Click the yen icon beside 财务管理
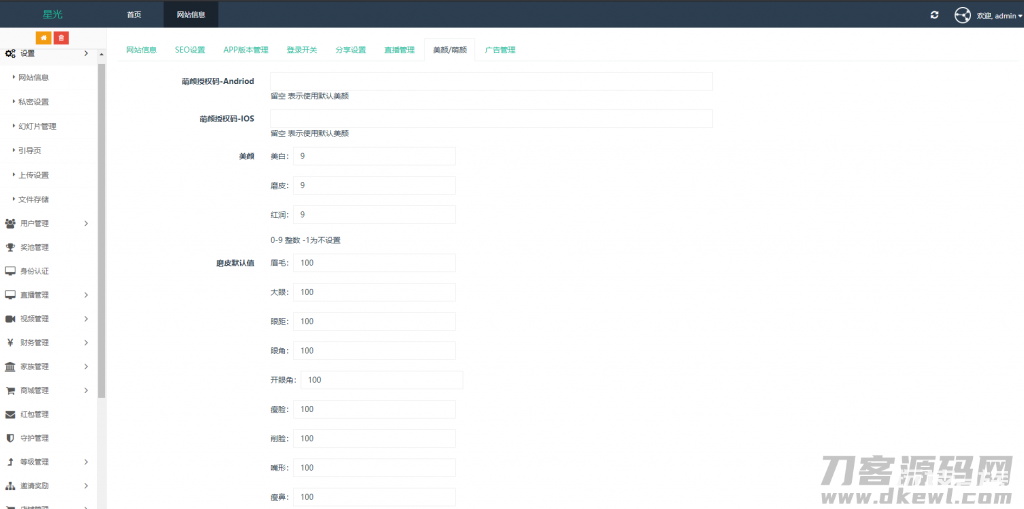1024x509 pixels. [x=10, y=342]
